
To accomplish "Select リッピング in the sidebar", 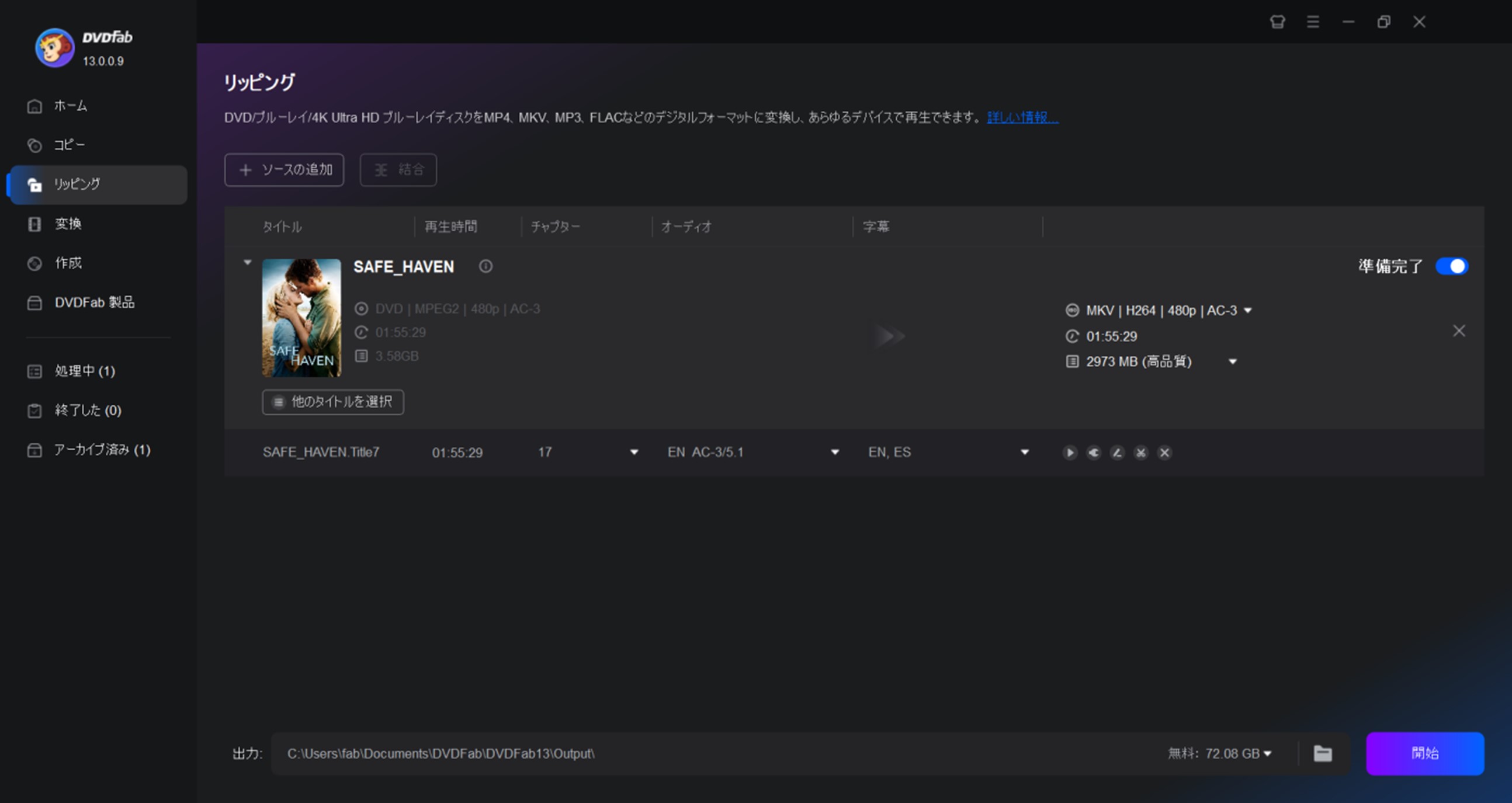I will (99, 184).
